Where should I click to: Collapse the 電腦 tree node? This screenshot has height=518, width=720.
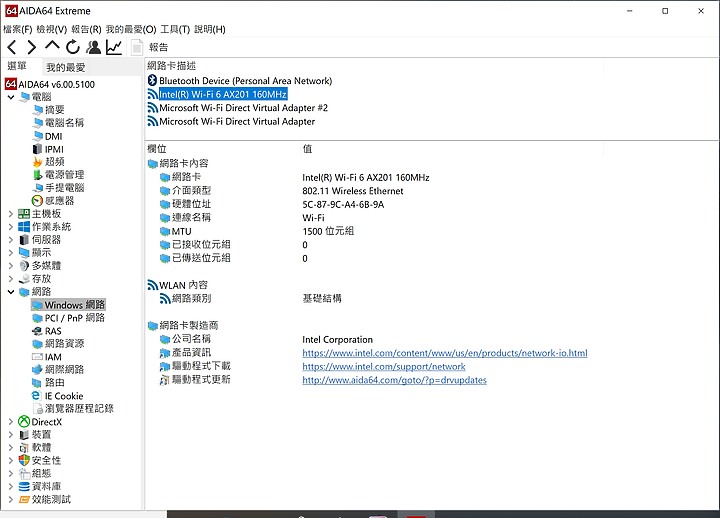pyautogui.click(x=11, y=97)
